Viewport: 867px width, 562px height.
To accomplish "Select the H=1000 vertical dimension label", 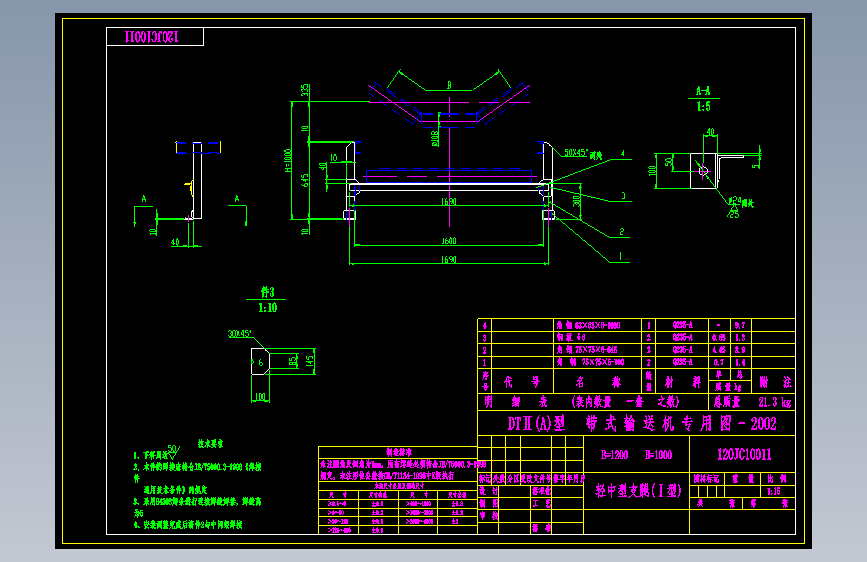I will coord(288,160).
